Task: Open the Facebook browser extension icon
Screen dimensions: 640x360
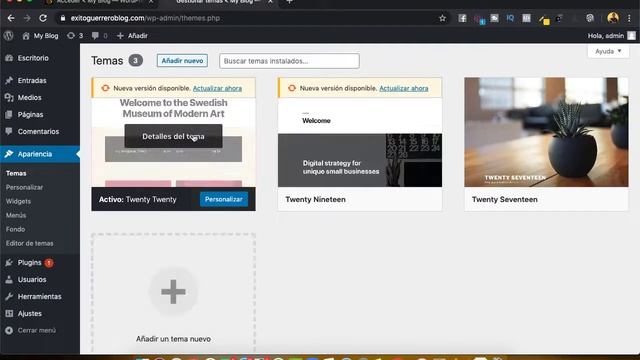Action: 462,18
